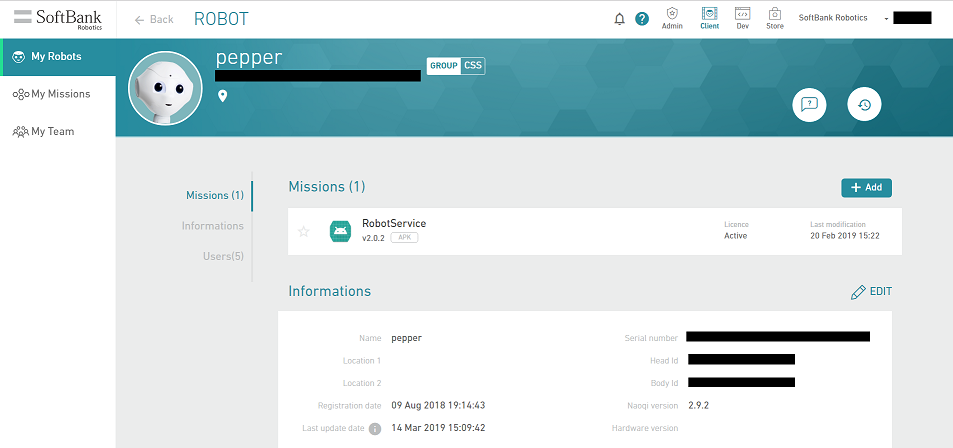Jump to the Users(5) section tab

click(x=223, y=257)
